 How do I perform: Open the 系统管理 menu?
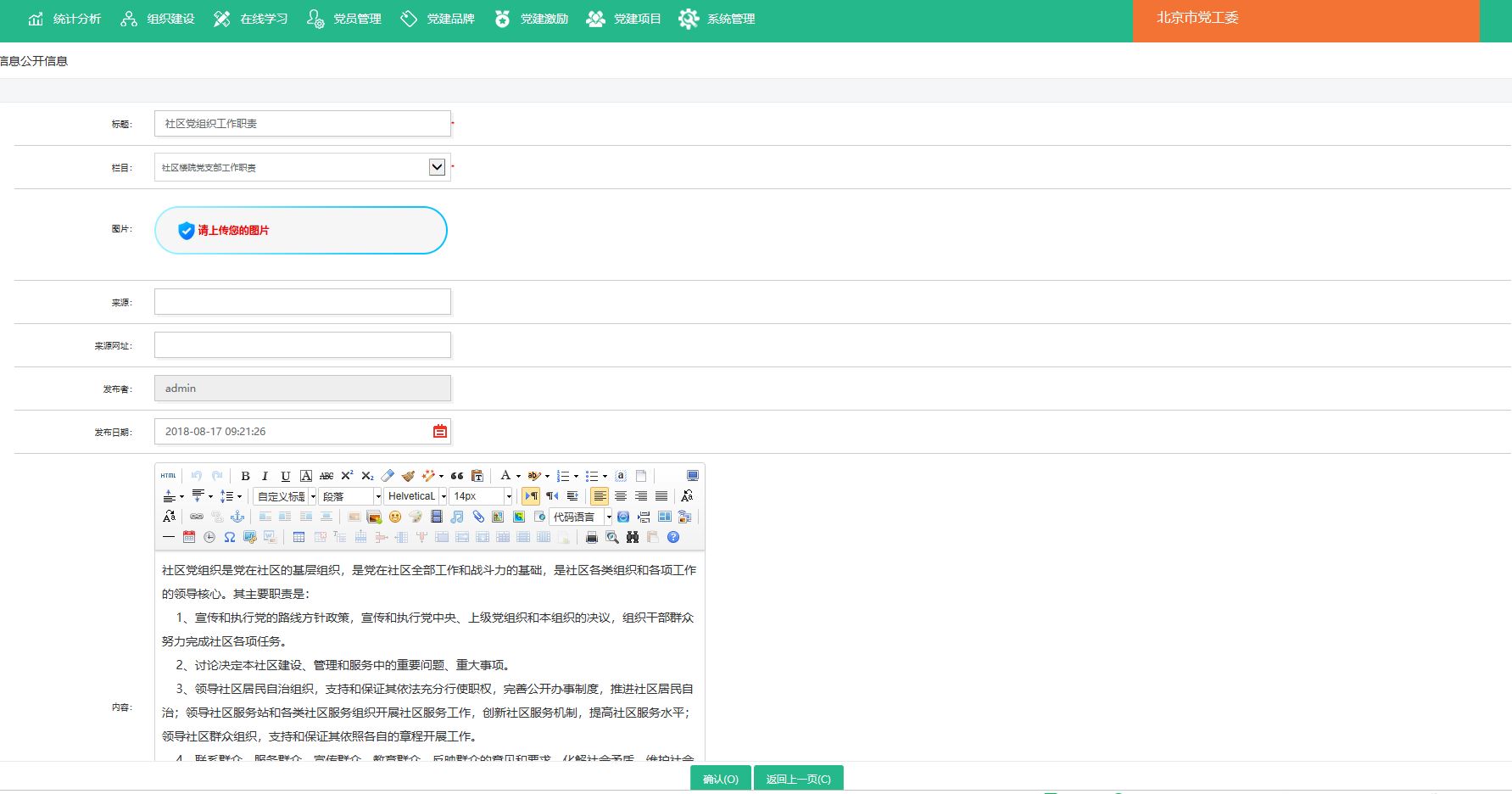click(717, 19)
